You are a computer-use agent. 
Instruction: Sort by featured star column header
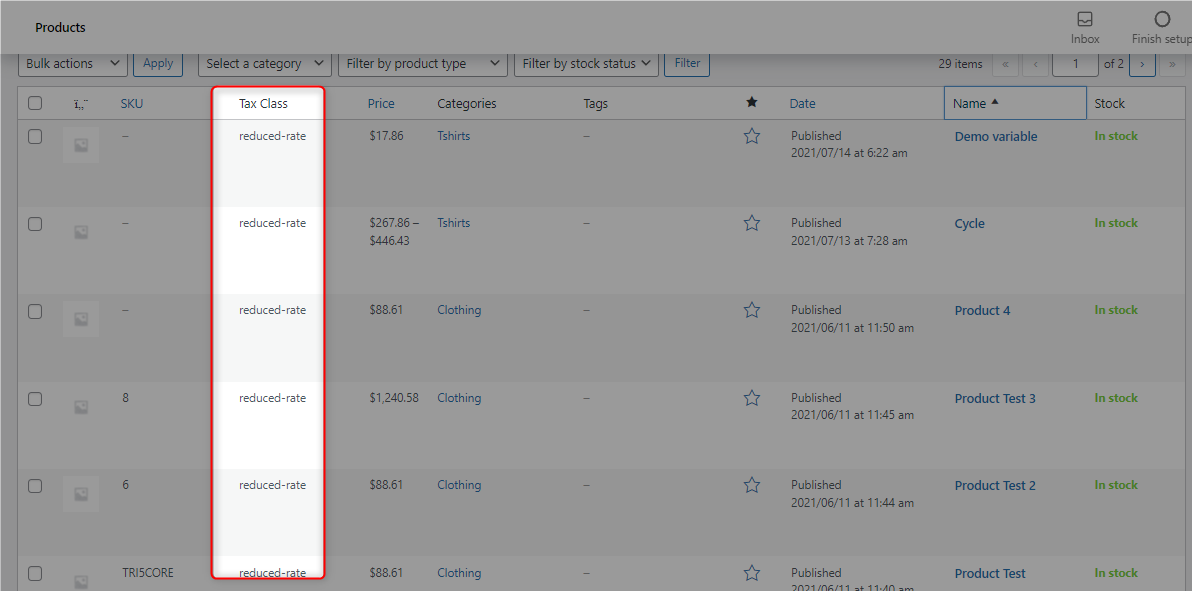752,103
